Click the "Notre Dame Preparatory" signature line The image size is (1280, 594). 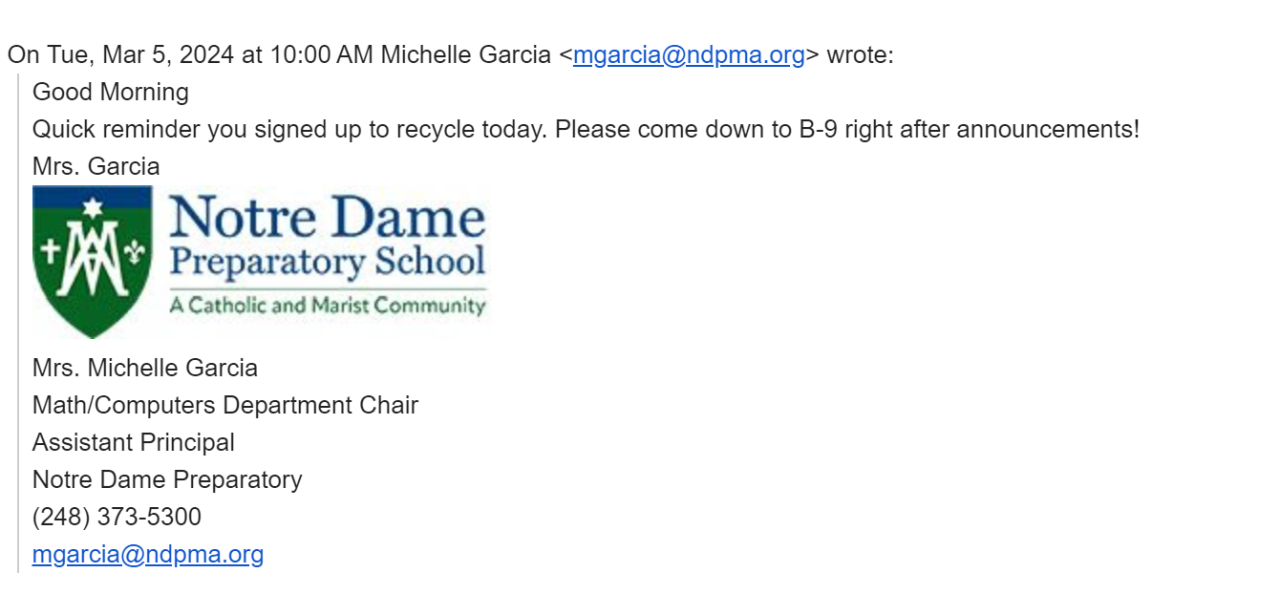(x=167, y=479)
